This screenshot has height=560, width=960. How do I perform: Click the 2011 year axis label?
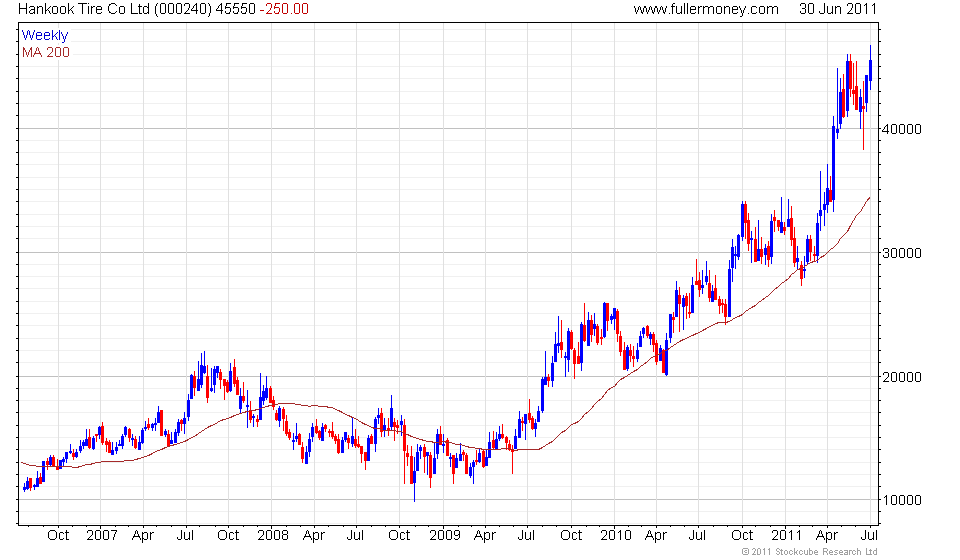coord(786,536)
